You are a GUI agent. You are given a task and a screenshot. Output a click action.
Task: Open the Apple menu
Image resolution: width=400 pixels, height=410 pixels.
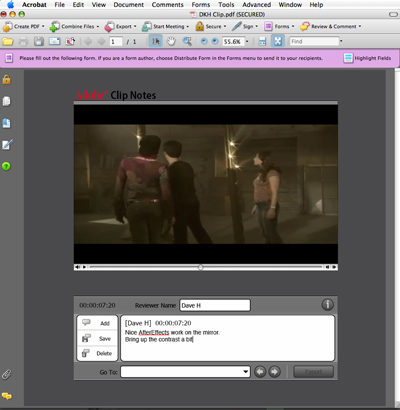10,5
